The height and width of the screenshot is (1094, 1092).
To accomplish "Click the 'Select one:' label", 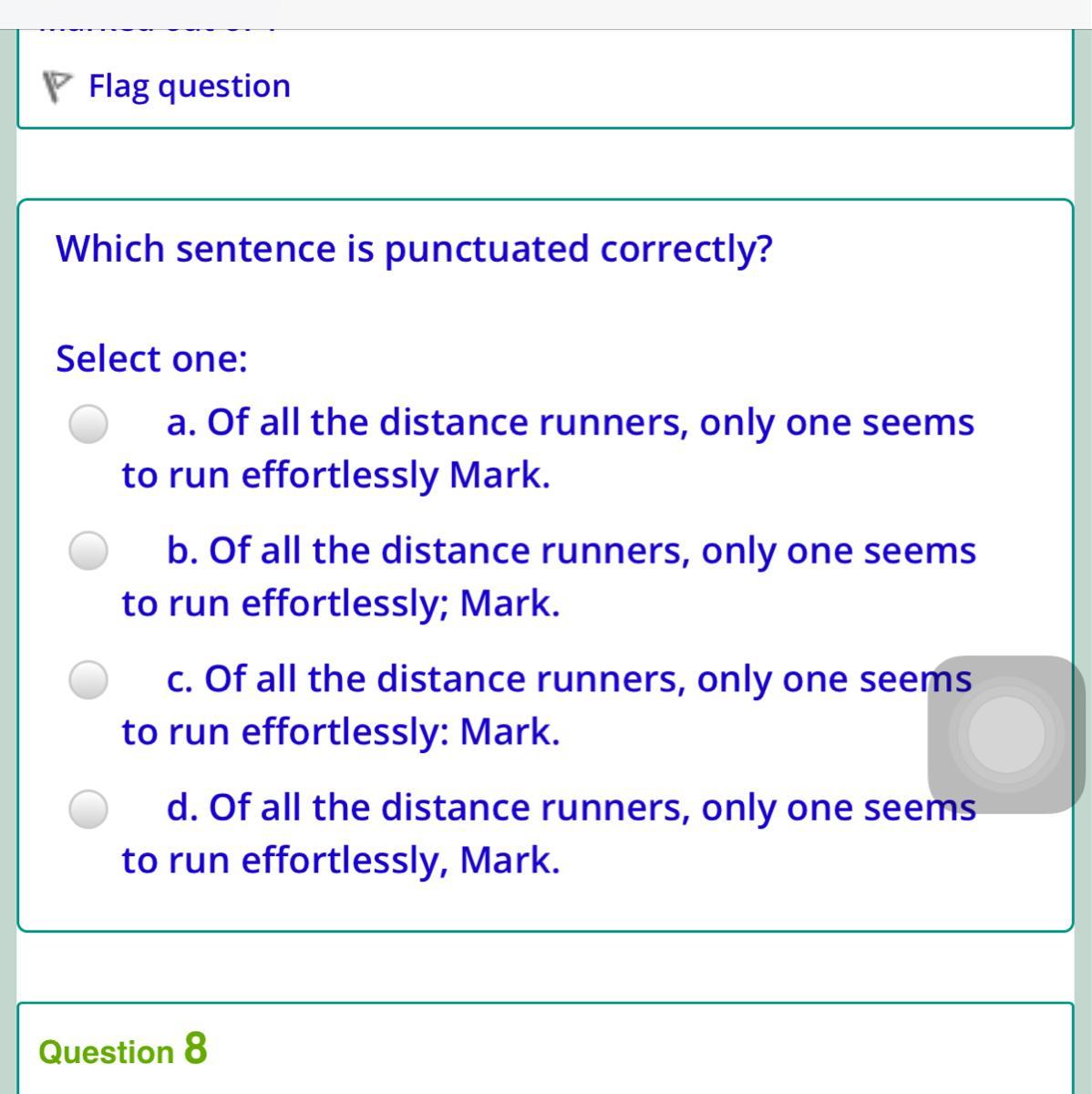I will tap(151, 358).
